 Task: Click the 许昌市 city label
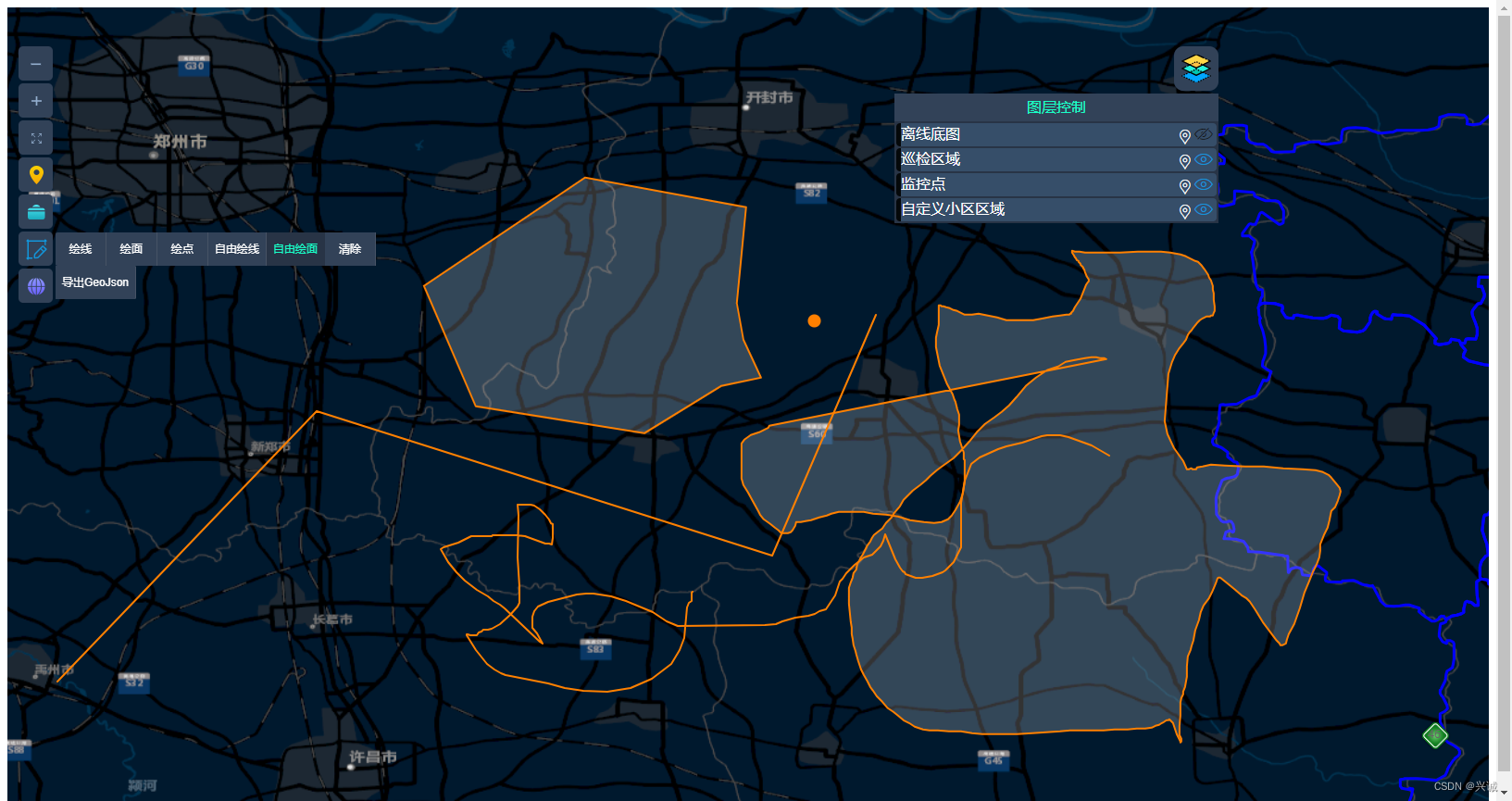(373, 757)
